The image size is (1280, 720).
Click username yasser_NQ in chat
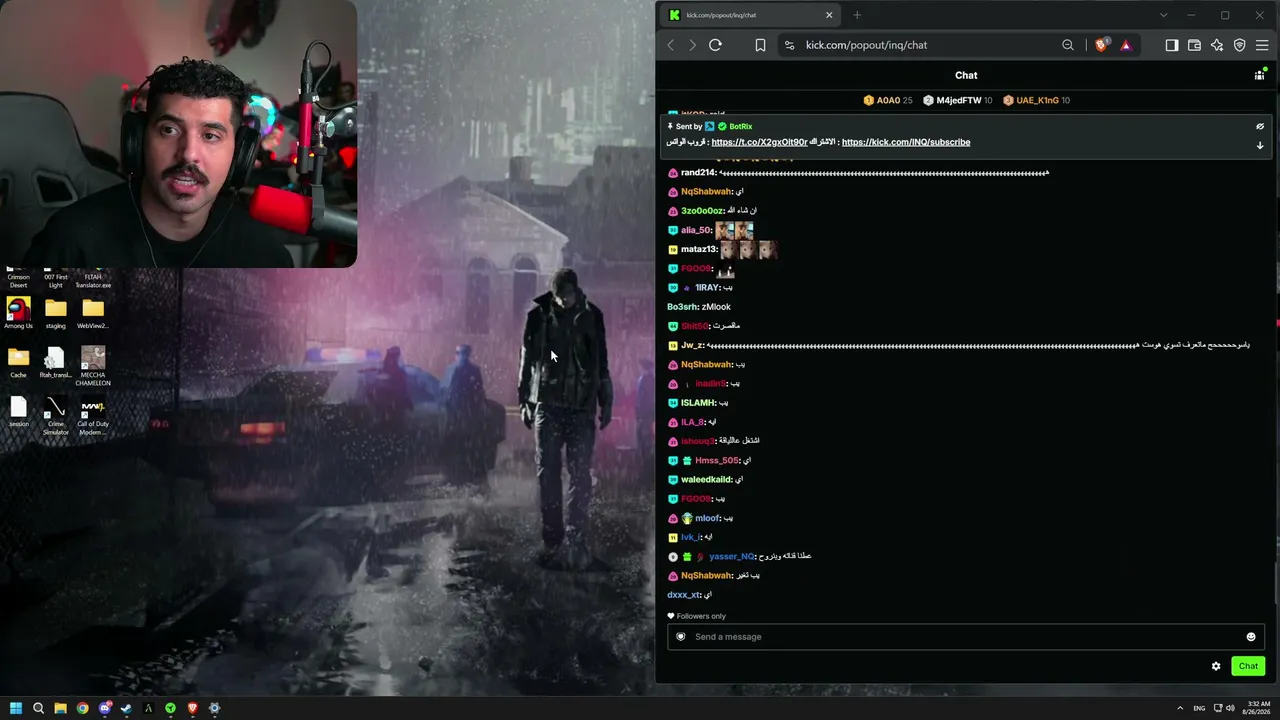click(731, 556)
